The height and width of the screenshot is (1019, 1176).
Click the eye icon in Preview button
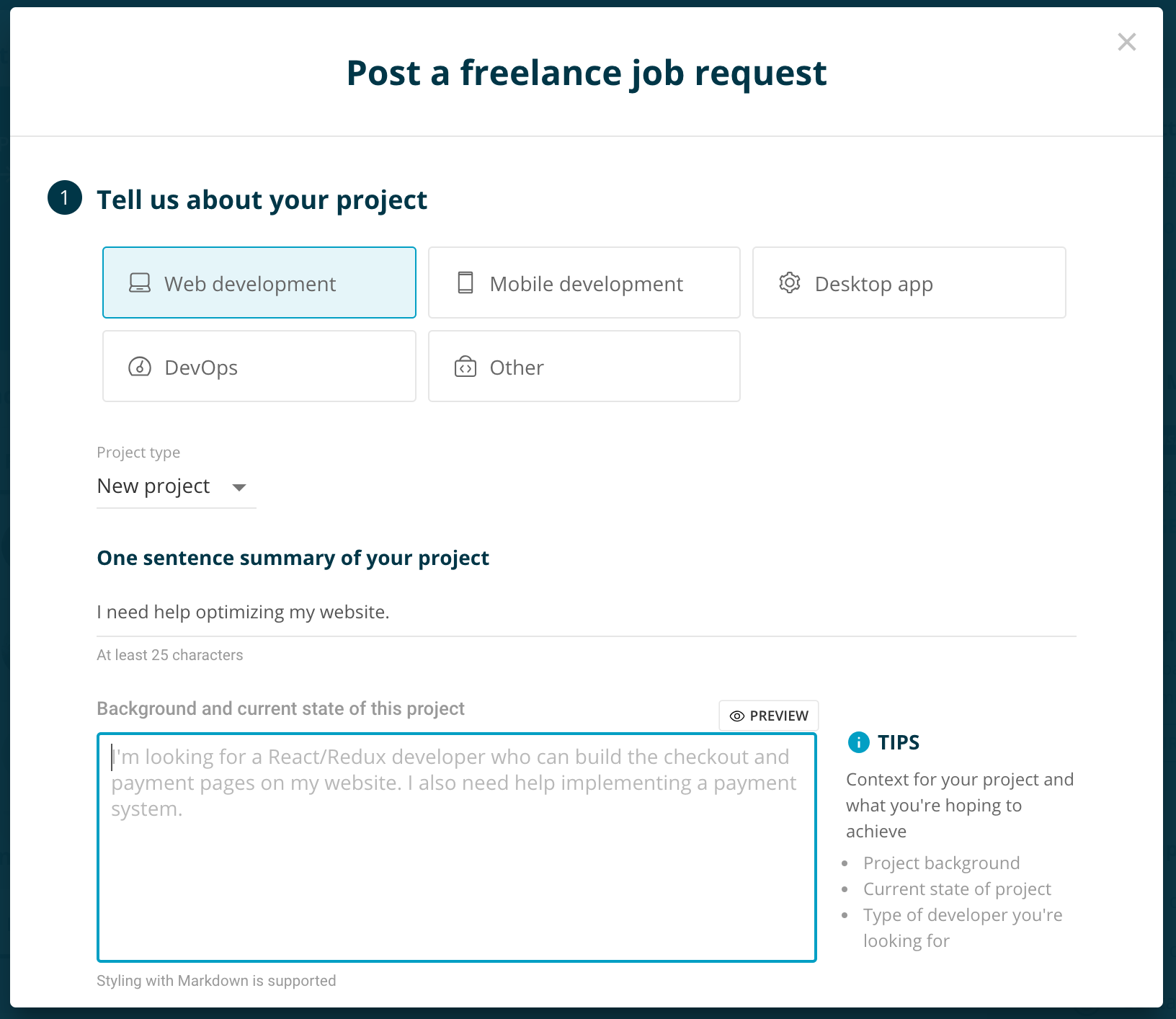tap(737, 716)
